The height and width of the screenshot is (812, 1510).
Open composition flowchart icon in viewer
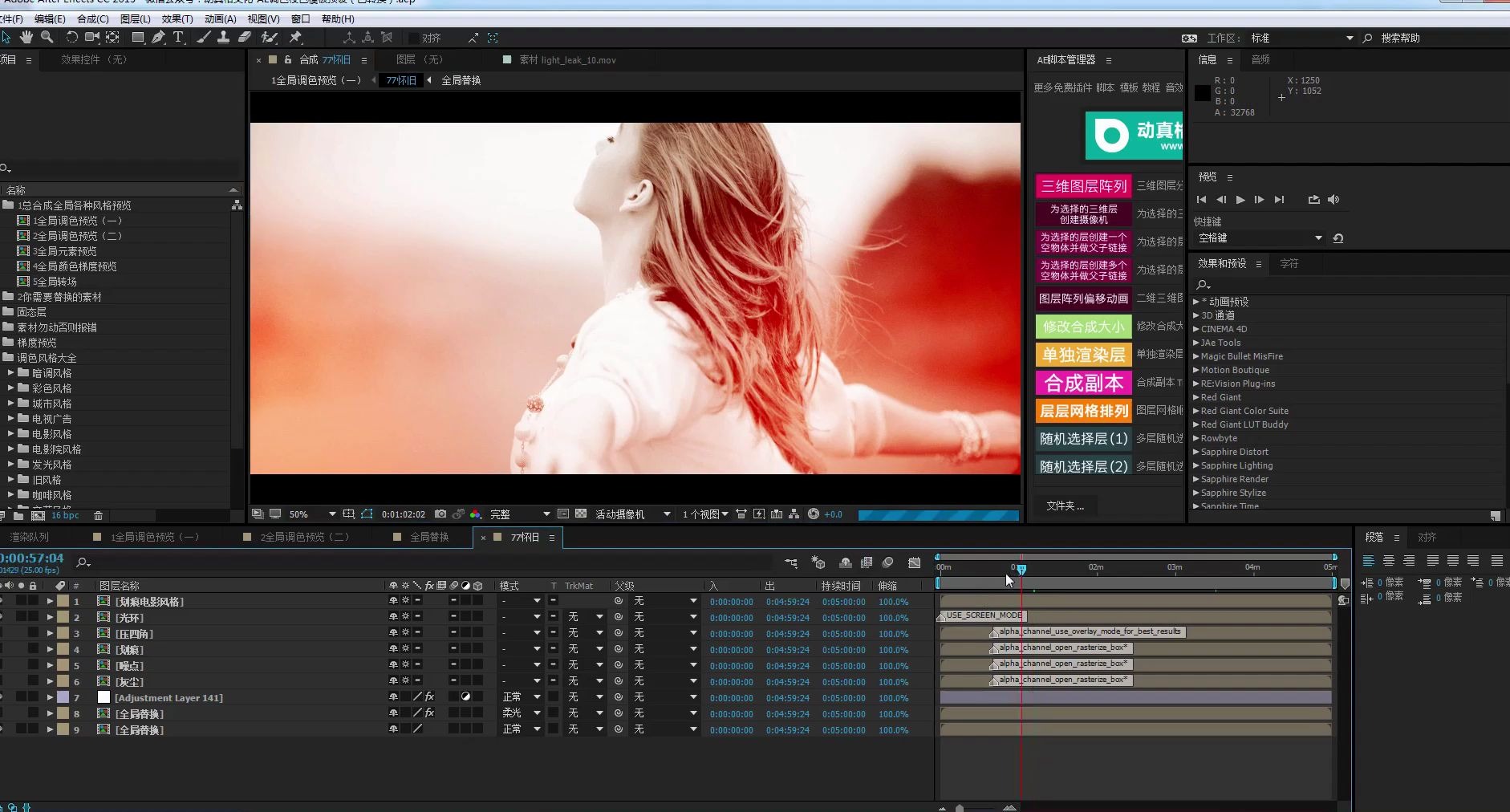(794, 514)
